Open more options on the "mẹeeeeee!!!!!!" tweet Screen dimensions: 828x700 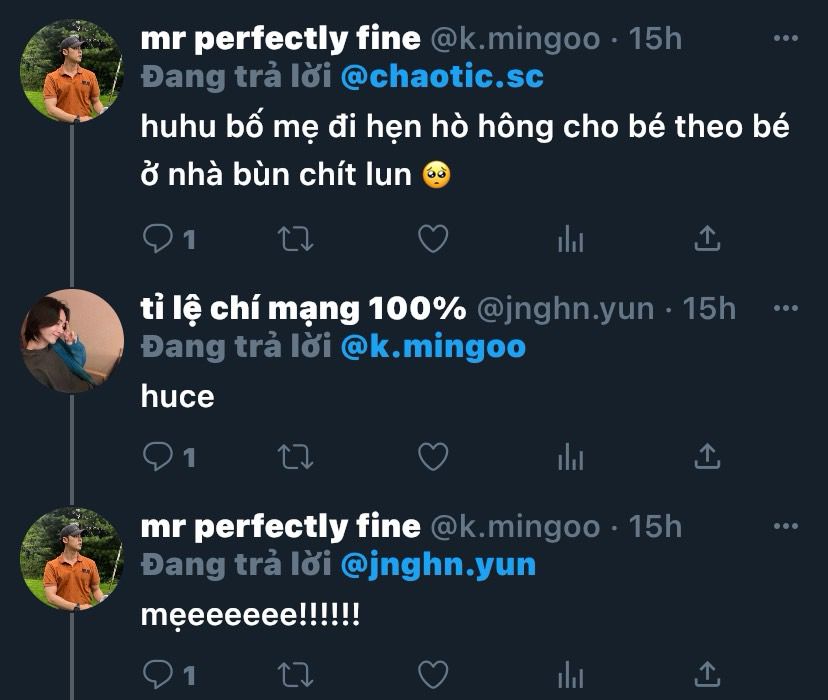[x=787, y=525]
